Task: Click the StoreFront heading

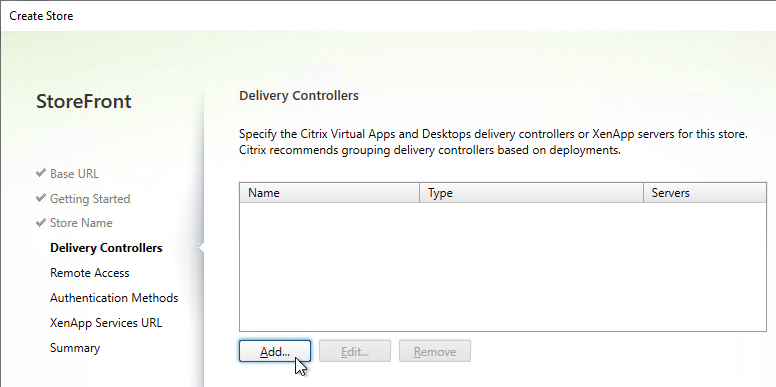Action: pos(84,101)
